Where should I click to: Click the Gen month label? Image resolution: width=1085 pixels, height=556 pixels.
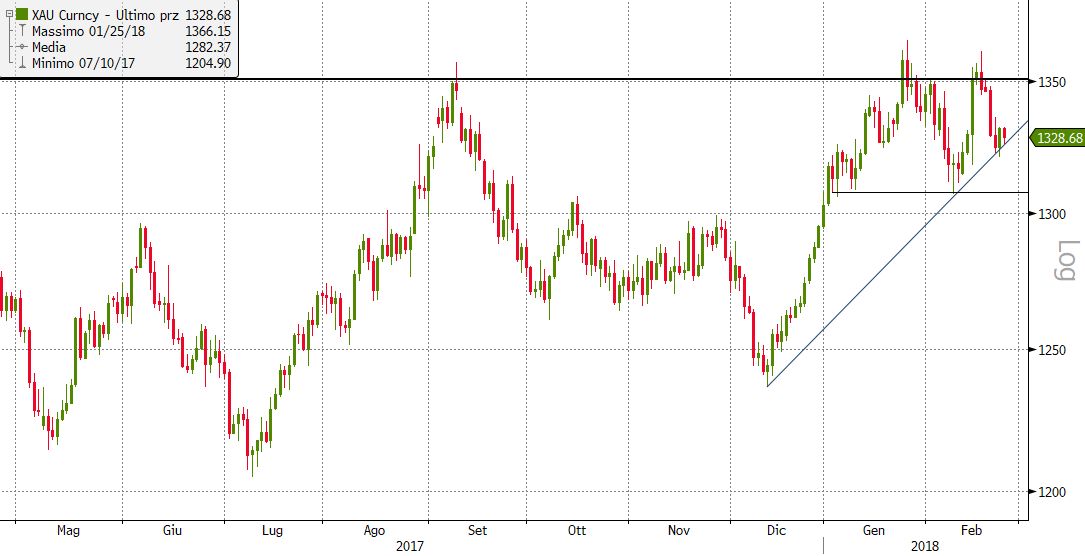874,530
